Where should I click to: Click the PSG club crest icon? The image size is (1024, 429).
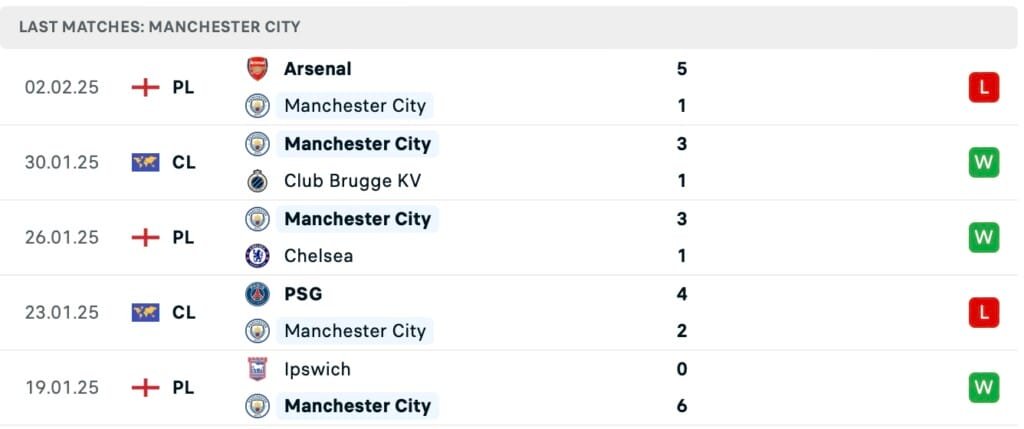(257, 294)
